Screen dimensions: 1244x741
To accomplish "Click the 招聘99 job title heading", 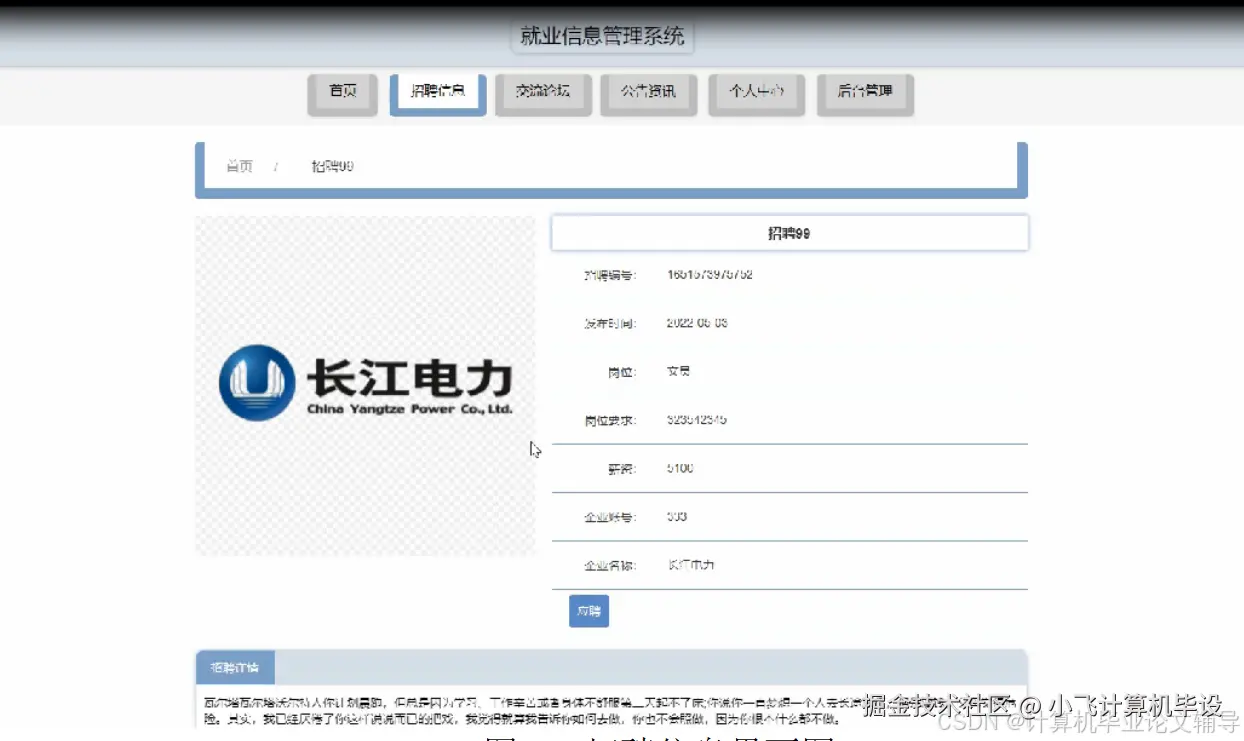I will pos(789,233).
